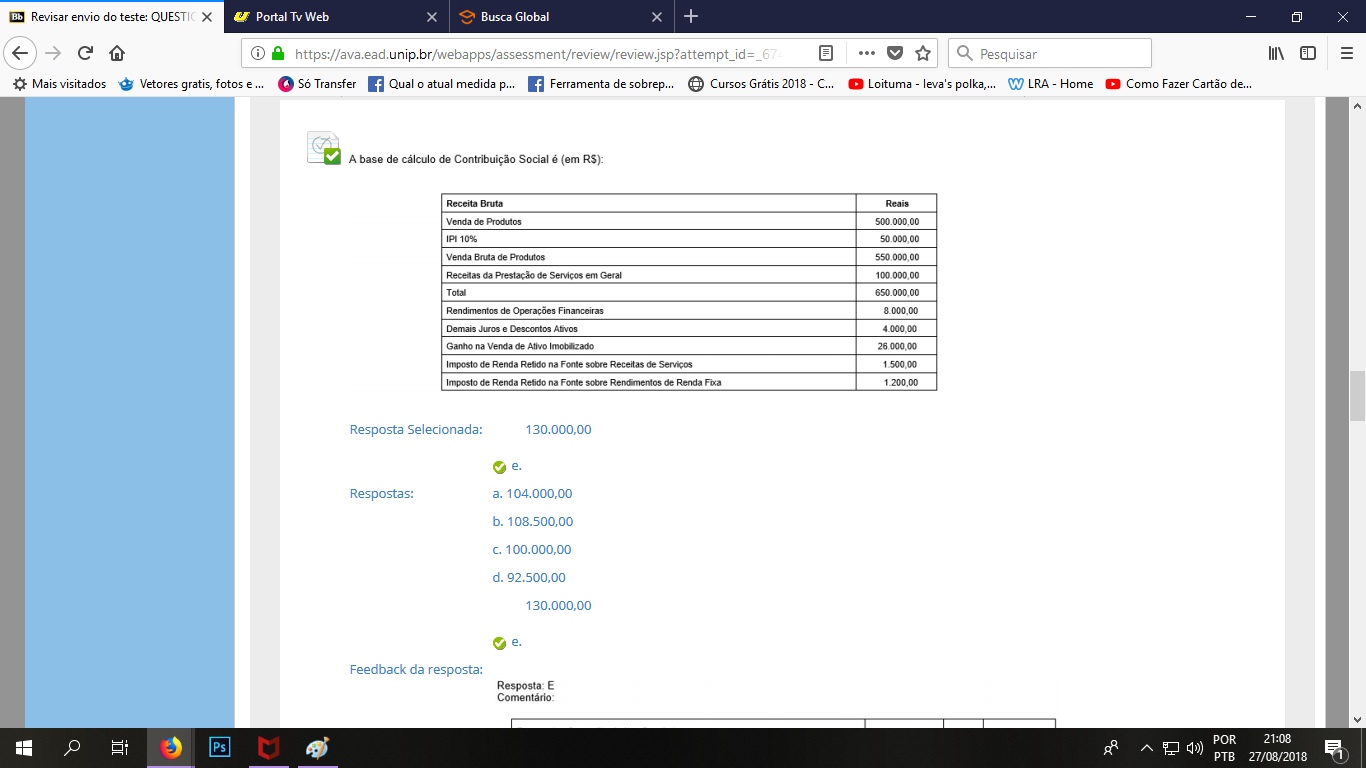Open the Firefox hamburger menu
The height and width of the screenshot is (768, 1366).
1345,53
